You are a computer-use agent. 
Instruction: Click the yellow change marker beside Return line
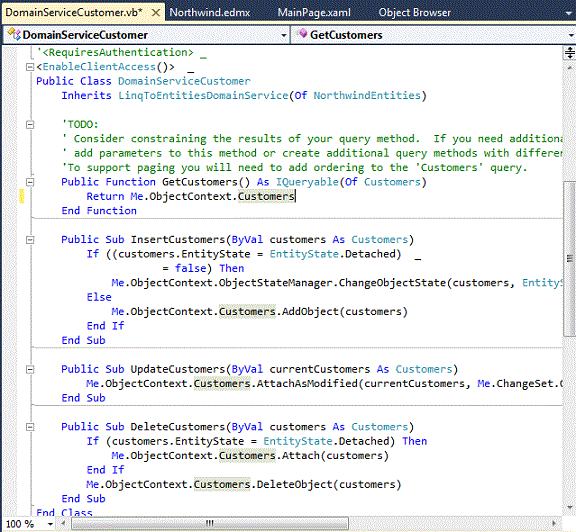coord(22,196)
